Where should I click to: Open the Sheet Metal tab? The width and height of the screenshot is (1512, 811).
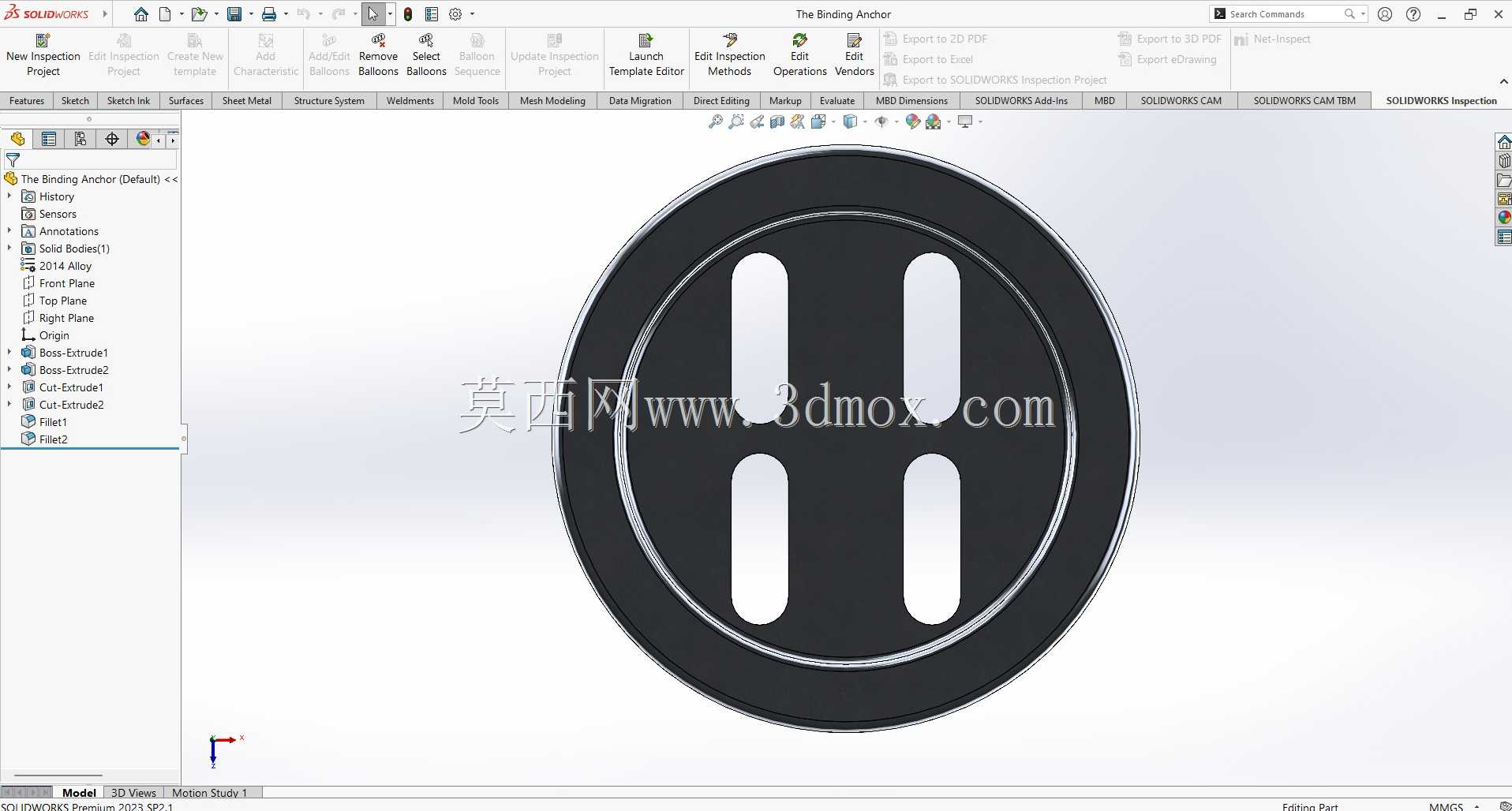(x=247, y=100)
